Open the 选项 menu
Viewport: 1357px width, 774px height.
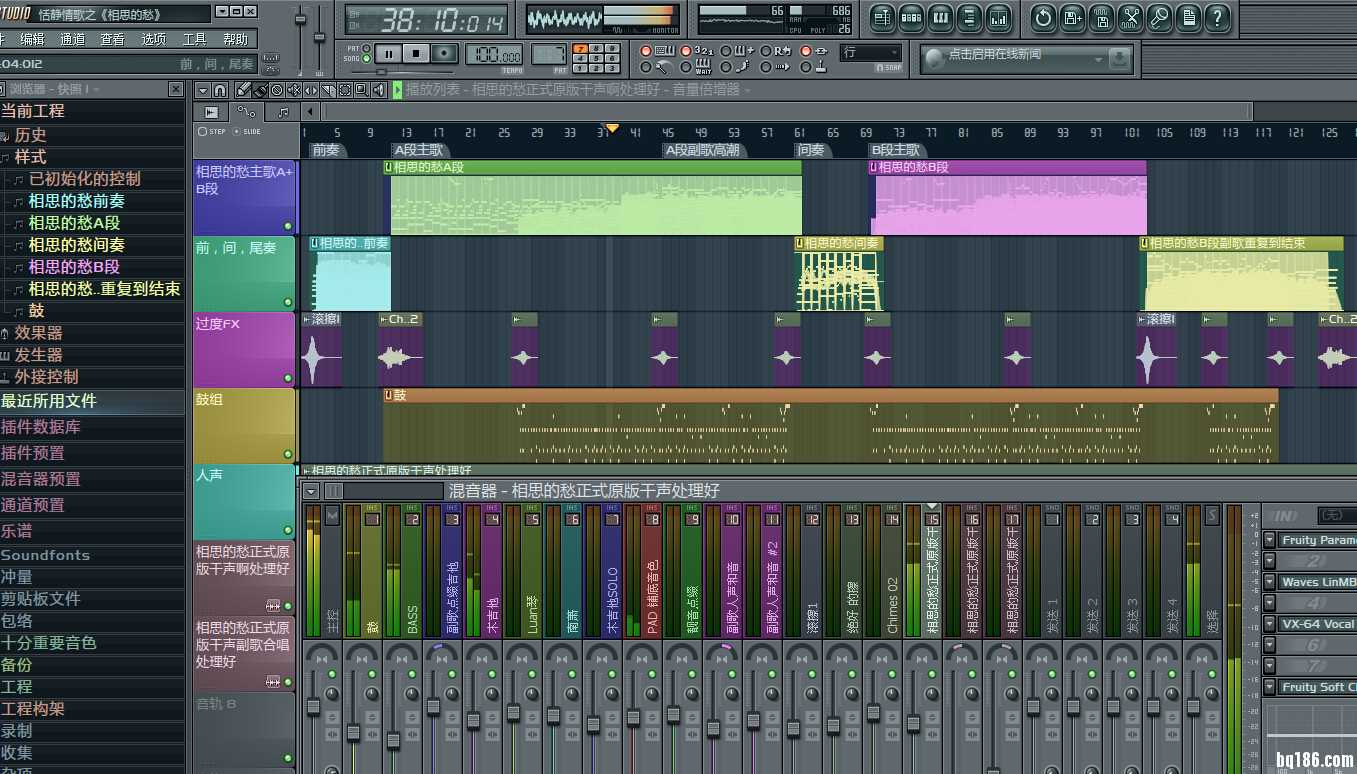(153, 40)
